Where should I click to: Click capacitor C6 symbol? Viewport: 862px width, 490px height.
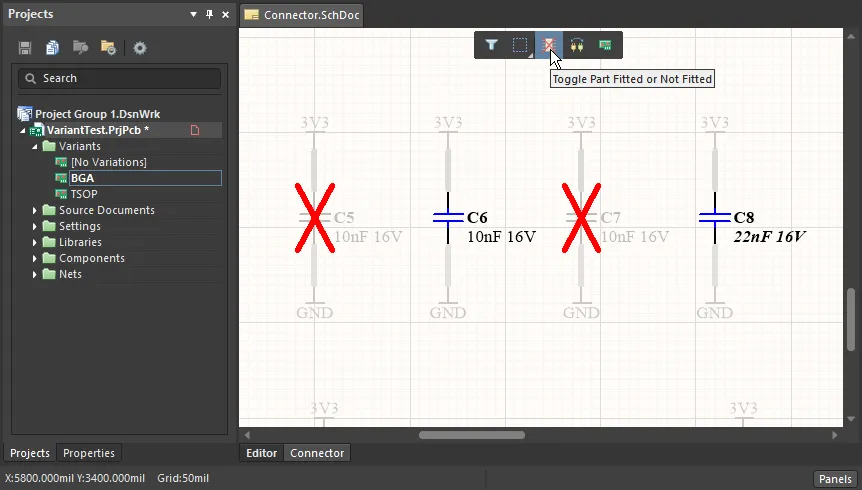(448, 218)
